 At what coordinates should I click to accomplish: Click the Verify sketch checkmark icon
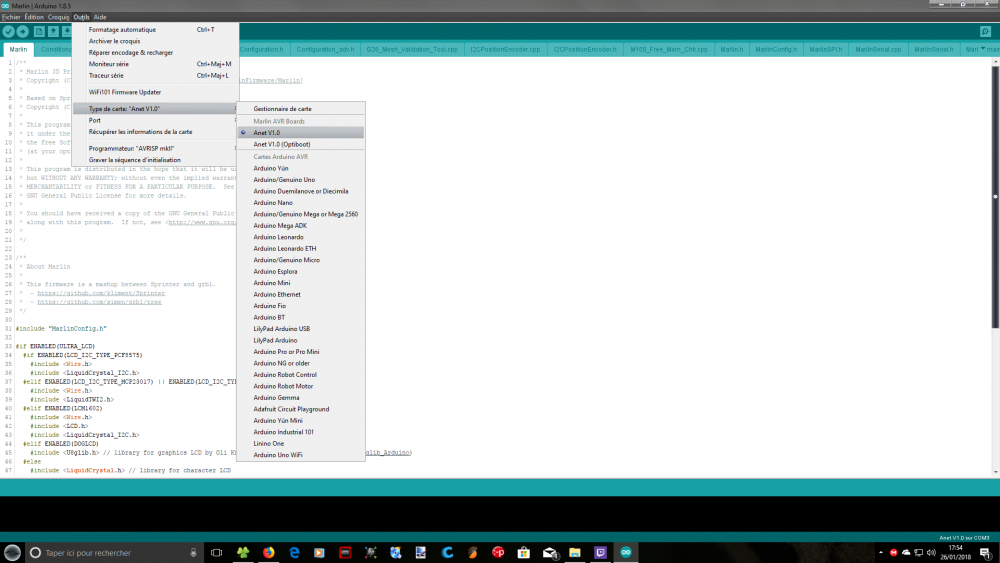tap(8, 31)
